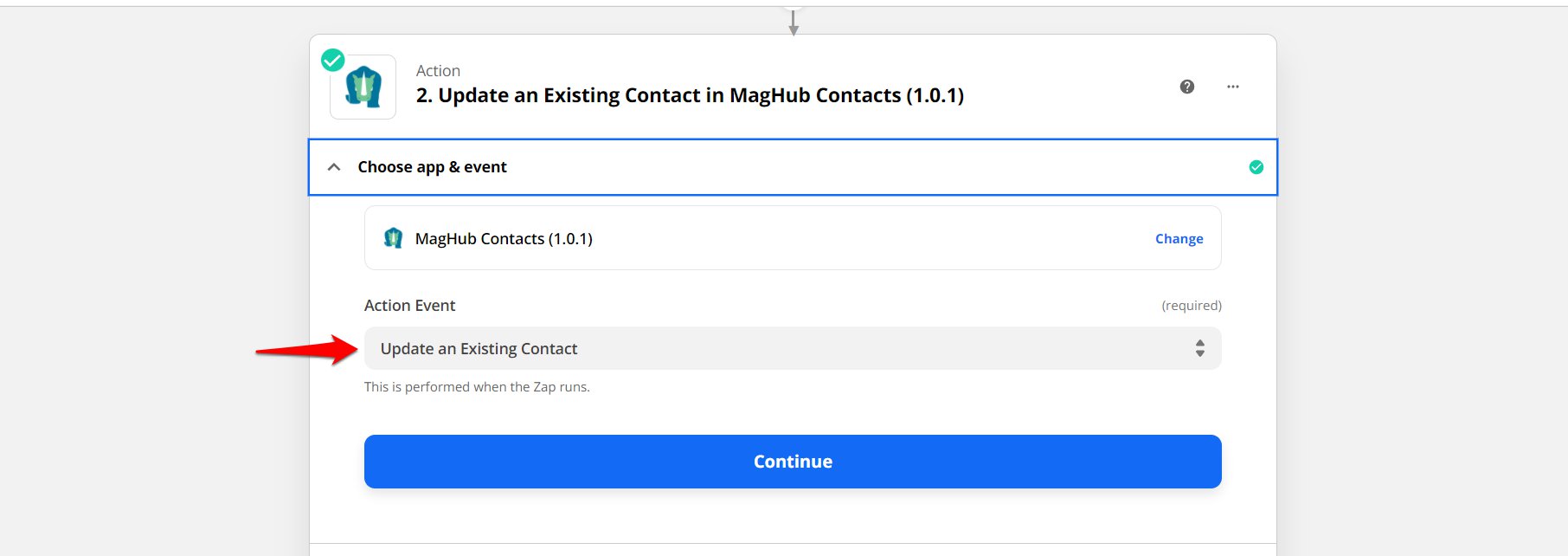Open the Action Event dropdown

[x=792, y=348]
